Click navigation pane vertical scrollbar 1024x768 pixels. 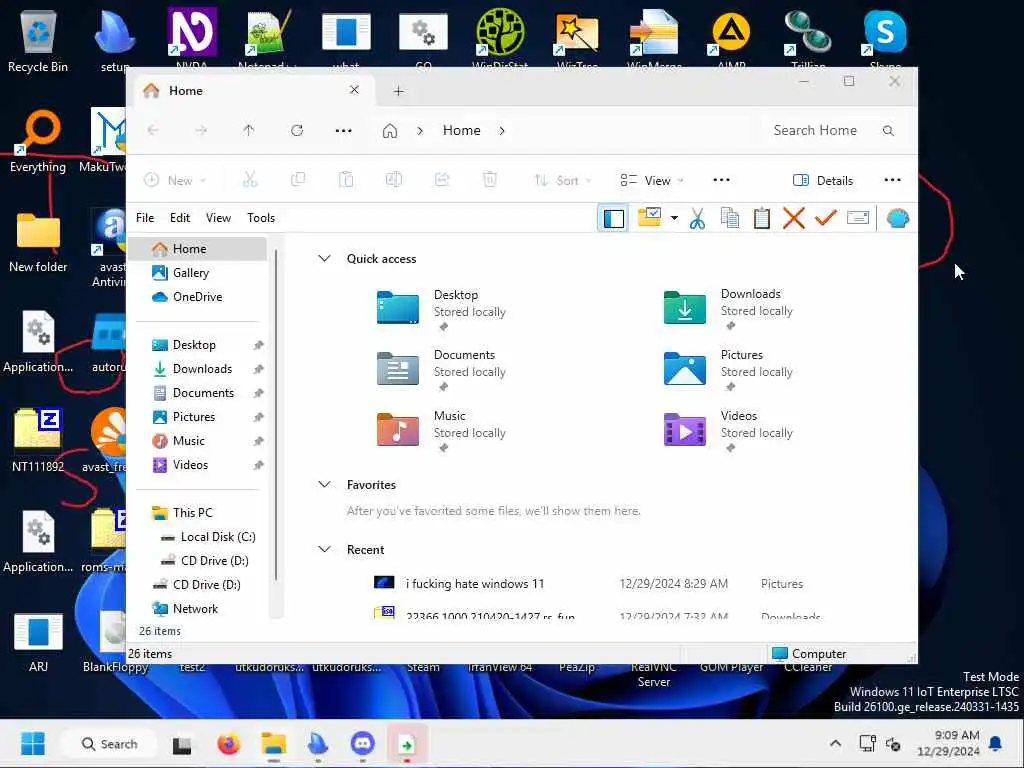(x=276, y=415)
